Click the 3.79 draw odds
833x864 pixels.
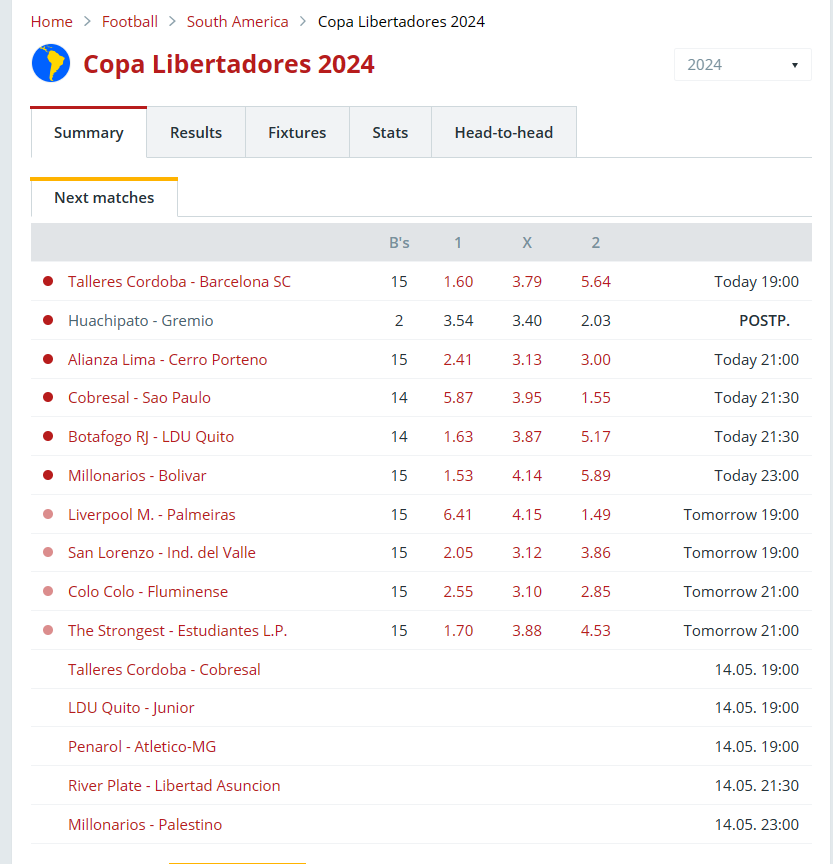(527, 282)
